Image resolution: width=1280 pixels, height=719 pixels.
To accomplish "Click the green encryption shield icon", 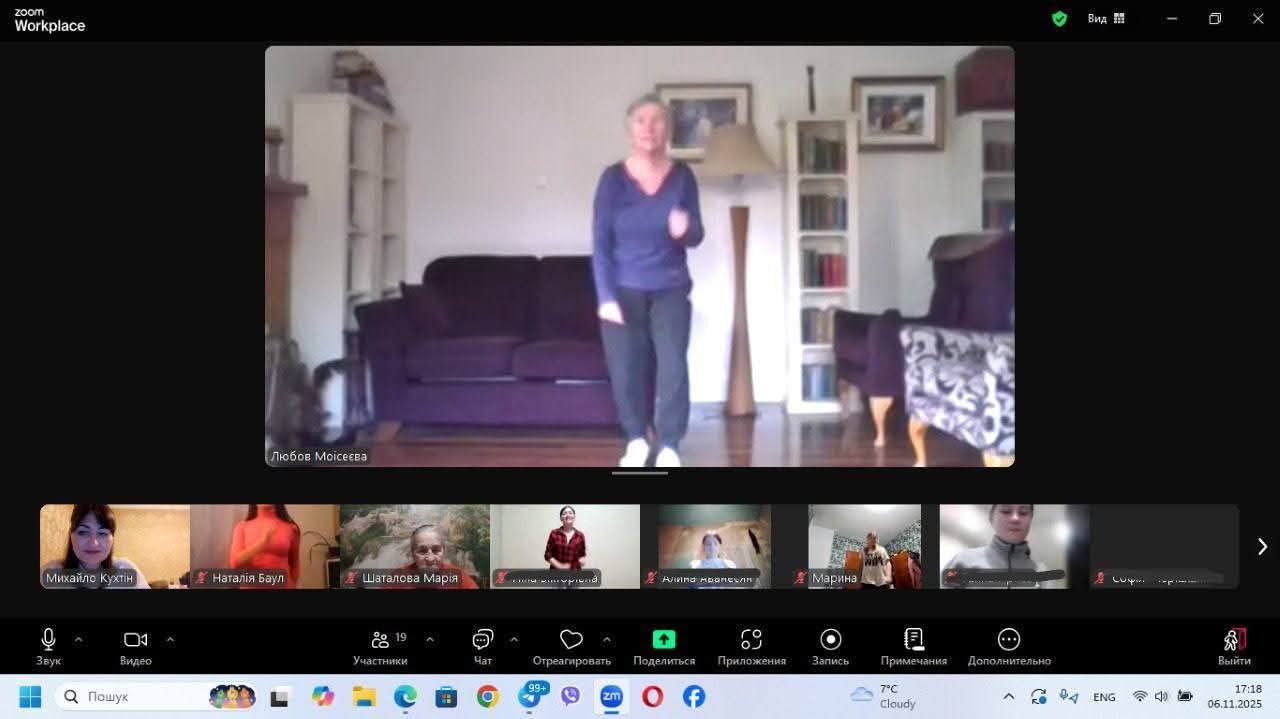I will tap(1059, 18).
